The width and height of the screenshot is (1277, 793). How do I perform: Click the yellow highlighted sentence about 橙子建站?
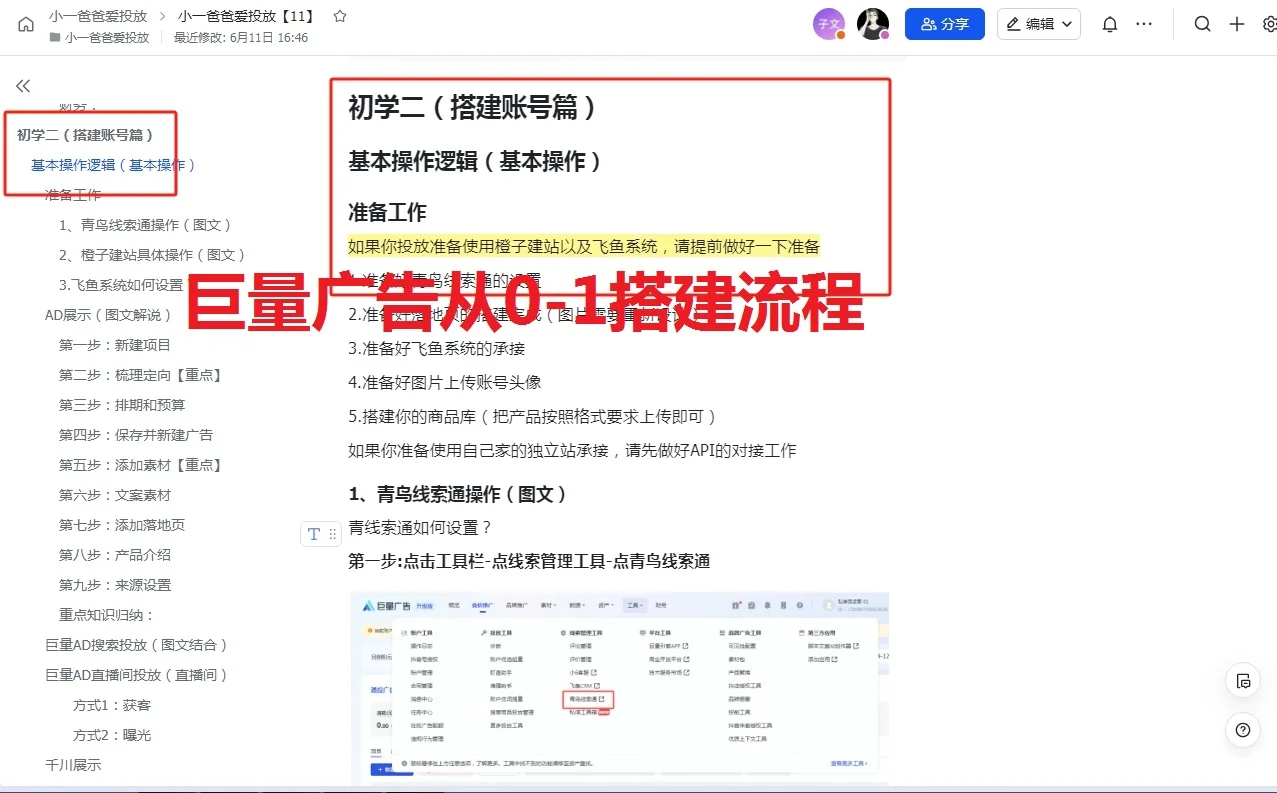pyautogui.click(x=584, y=246)
